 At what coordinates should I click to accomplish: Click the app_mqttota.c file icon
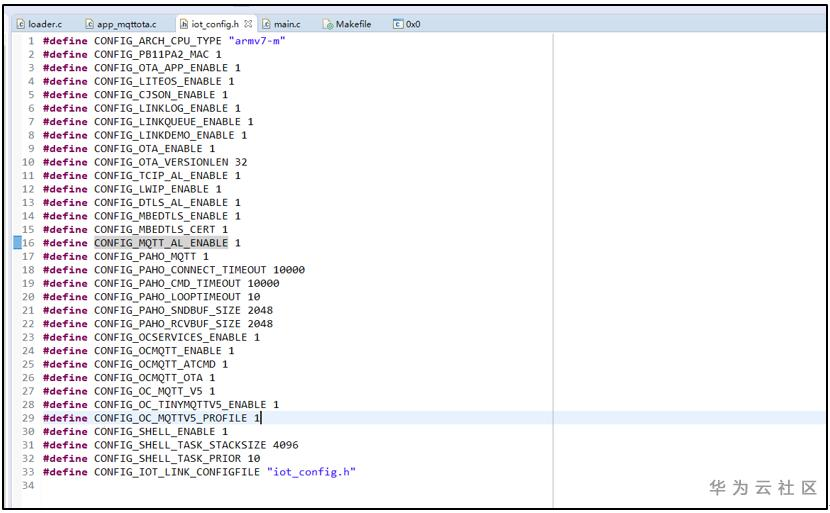89,24
